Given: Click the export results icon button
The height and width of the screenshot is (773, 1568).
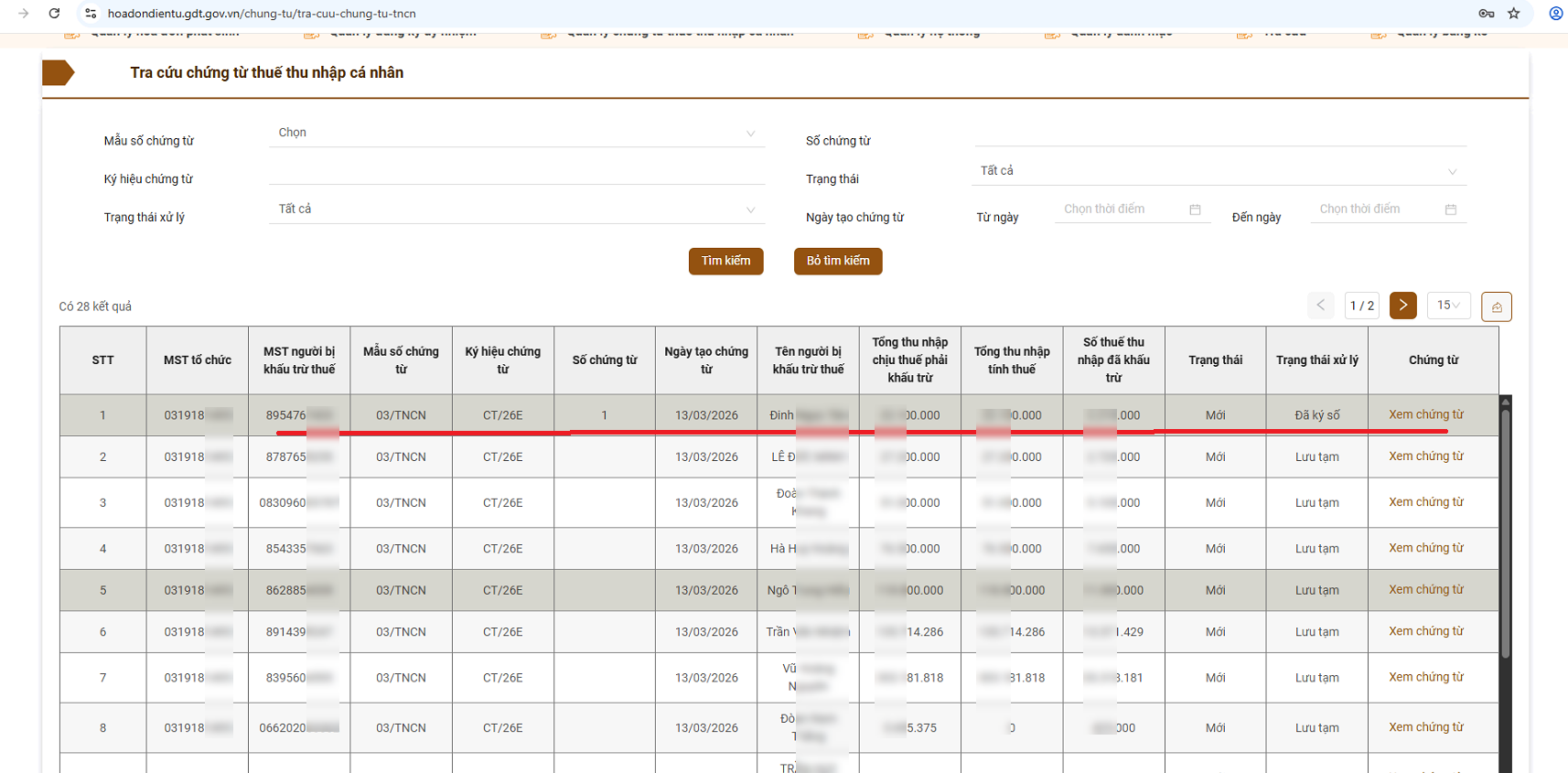Looking at the screenshot, I should pos(1496,306).
